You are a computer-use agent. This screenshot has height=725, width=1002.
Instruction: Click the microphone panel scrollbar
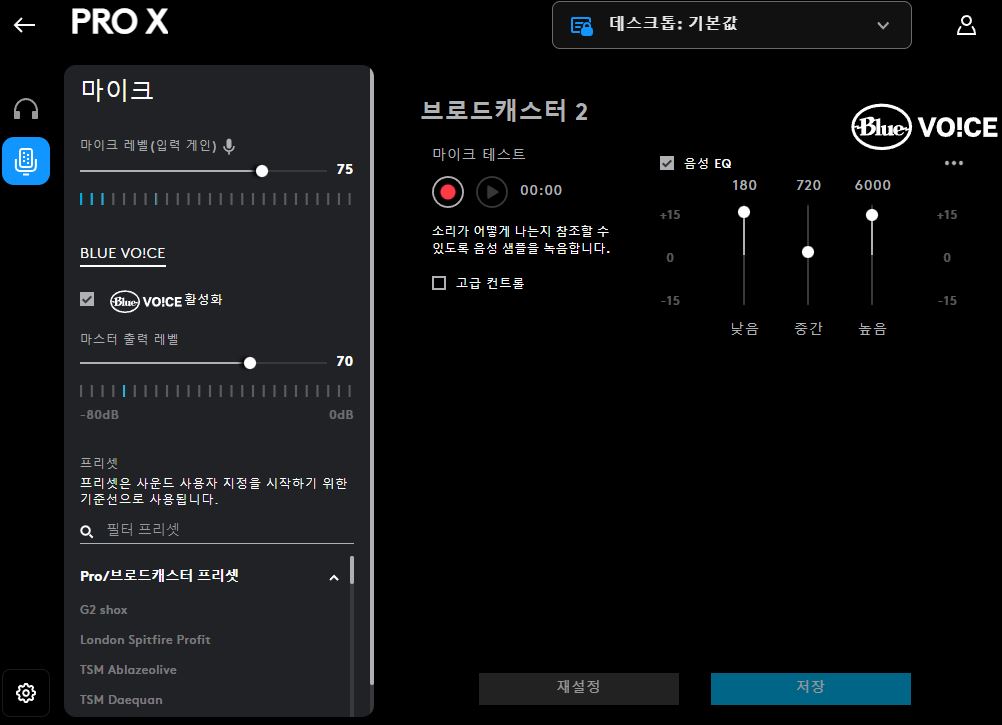coord(371,377)
